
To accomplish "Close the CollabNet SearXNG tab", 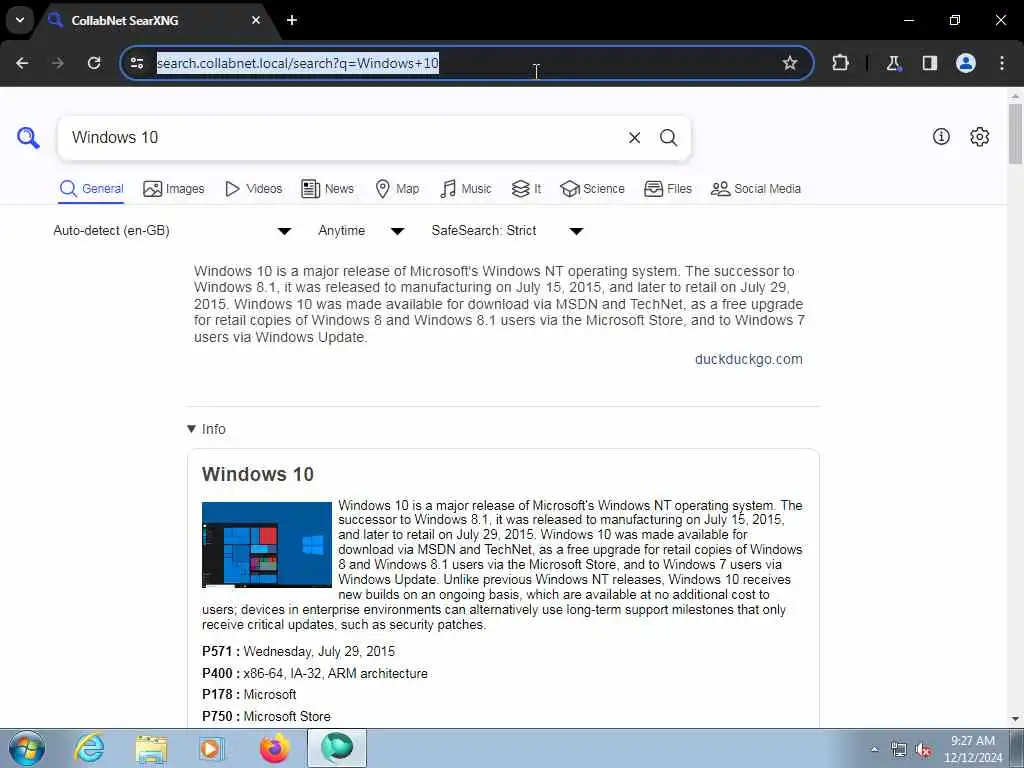I will pos(256,20).
